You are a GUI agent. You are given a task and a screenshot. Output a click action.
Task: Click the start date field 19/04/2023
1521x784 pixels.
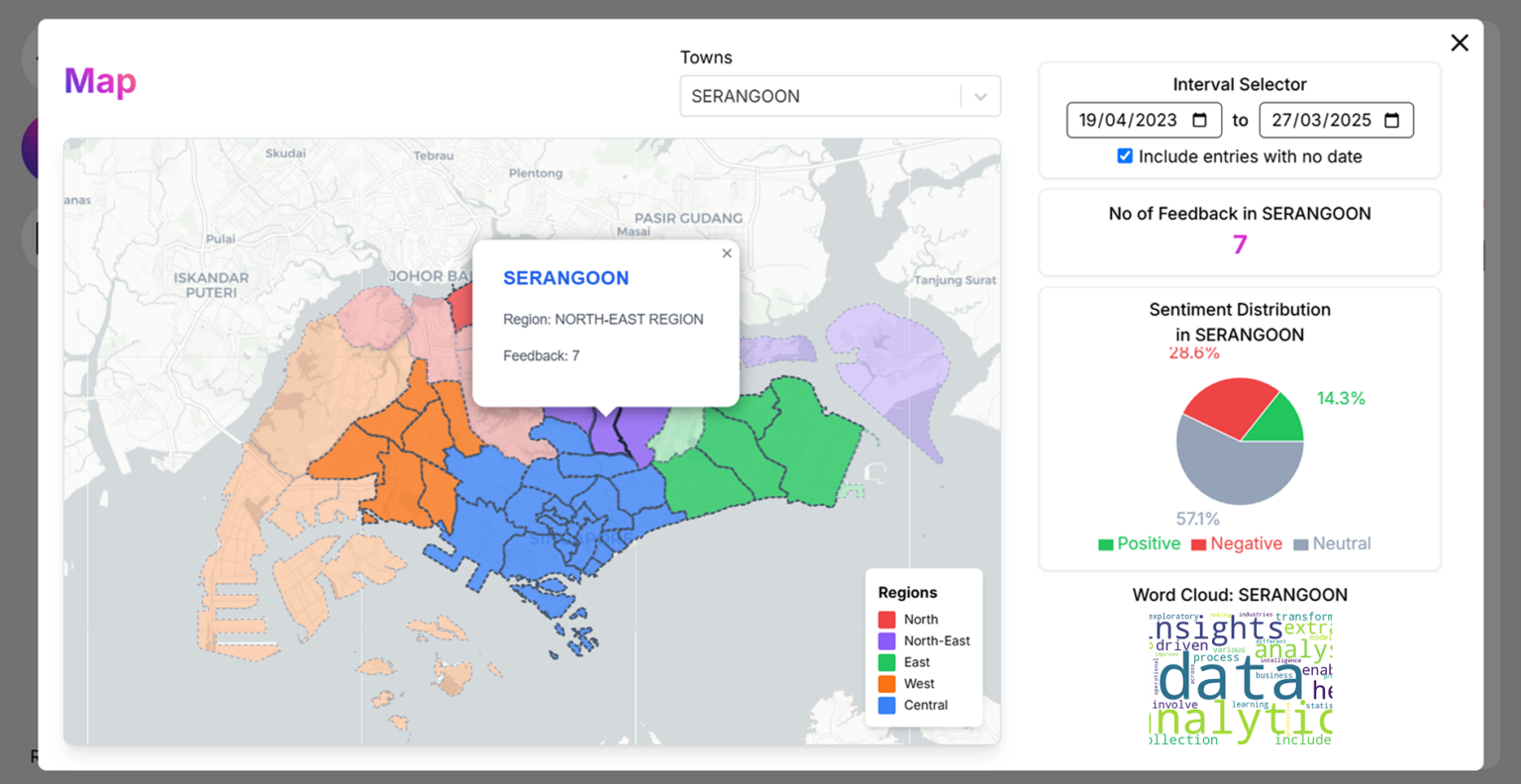[x=1128, y=121]
